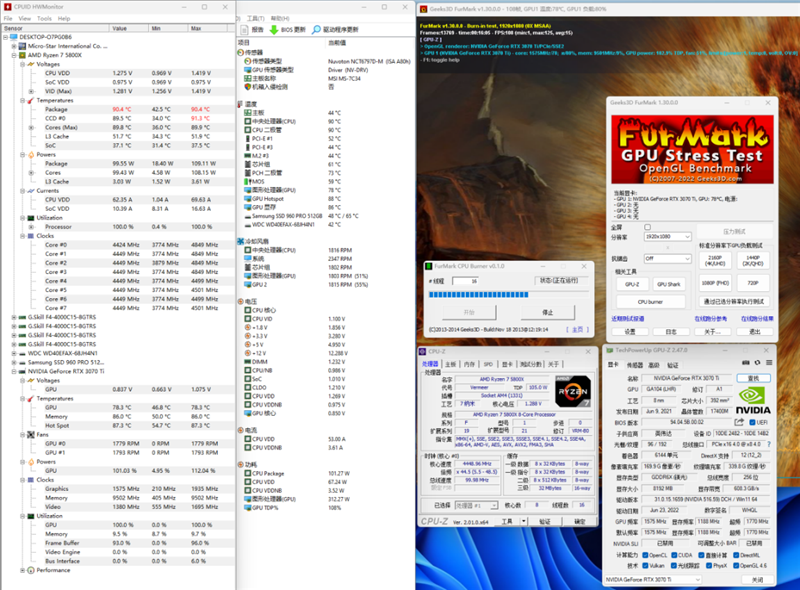The image size is (800, 590).
Task: Toggle the Vulkan checkbox
Action: 645,566
